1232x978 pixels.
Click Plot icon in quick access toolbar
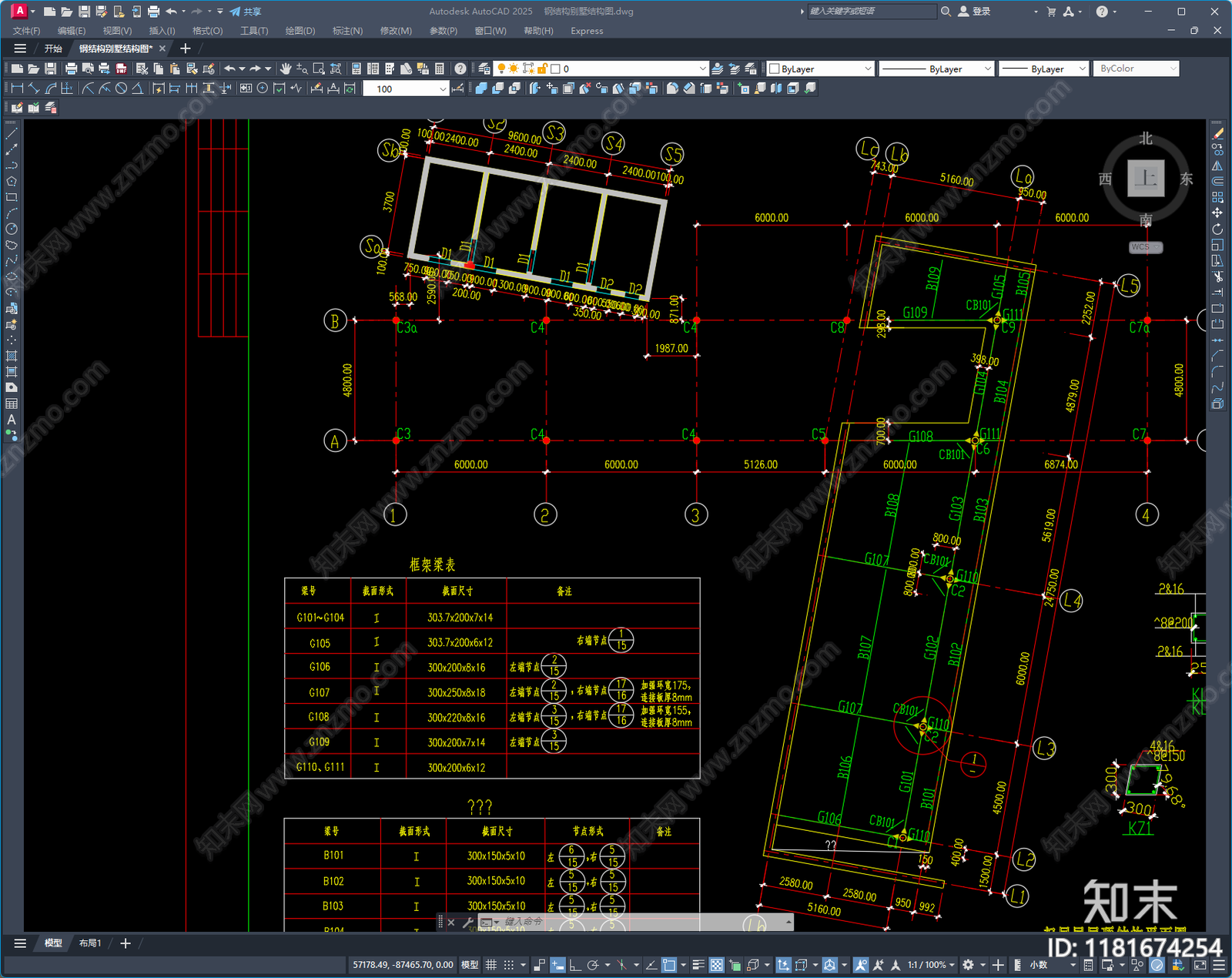pos(153,12)
